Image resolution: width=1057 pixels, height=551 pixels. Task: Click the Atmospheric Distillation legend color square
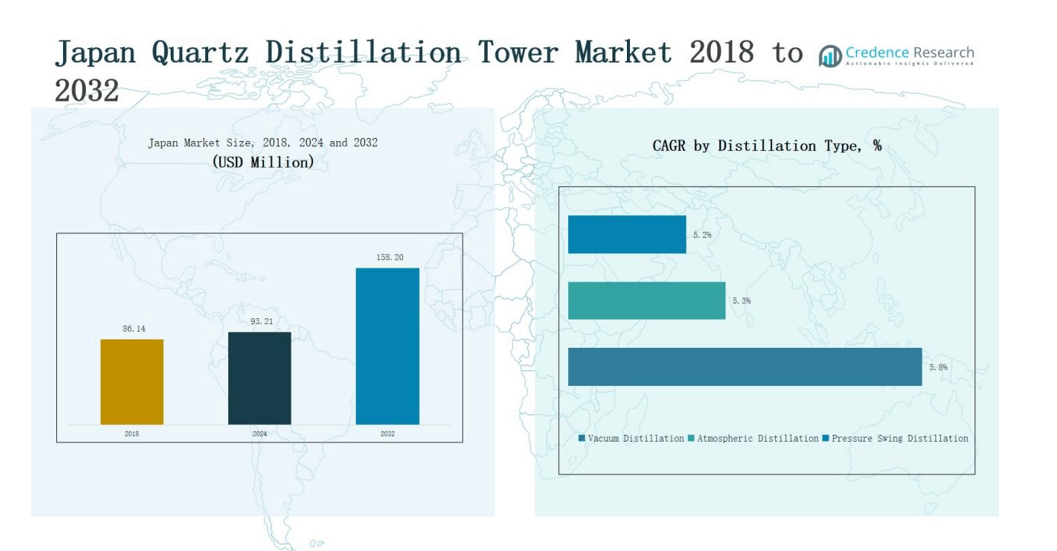pyautogui.click(x=691, y=439)
